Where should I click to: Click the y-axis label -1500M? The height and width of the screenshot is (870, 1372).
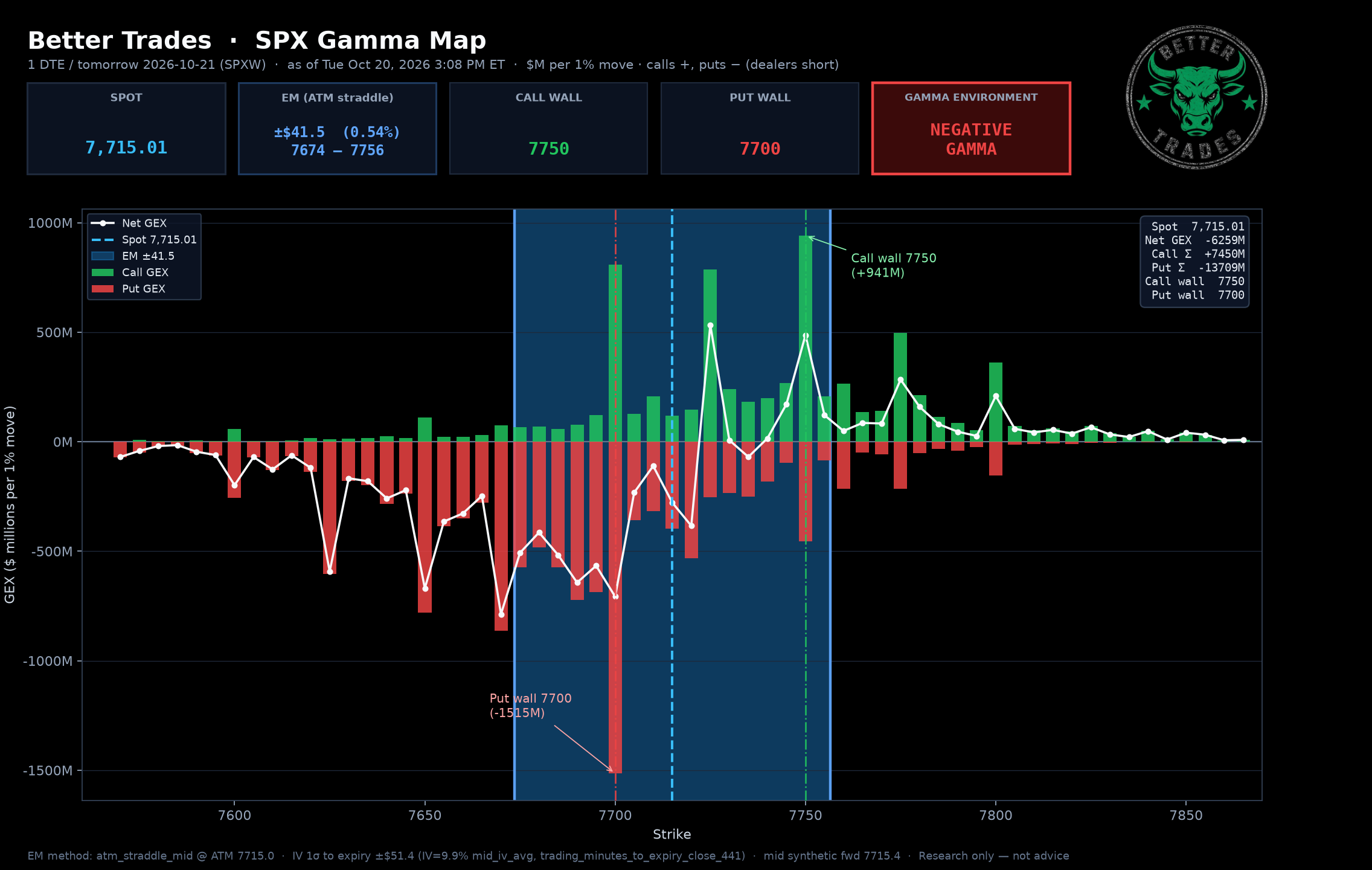click(x=48, y=771)
